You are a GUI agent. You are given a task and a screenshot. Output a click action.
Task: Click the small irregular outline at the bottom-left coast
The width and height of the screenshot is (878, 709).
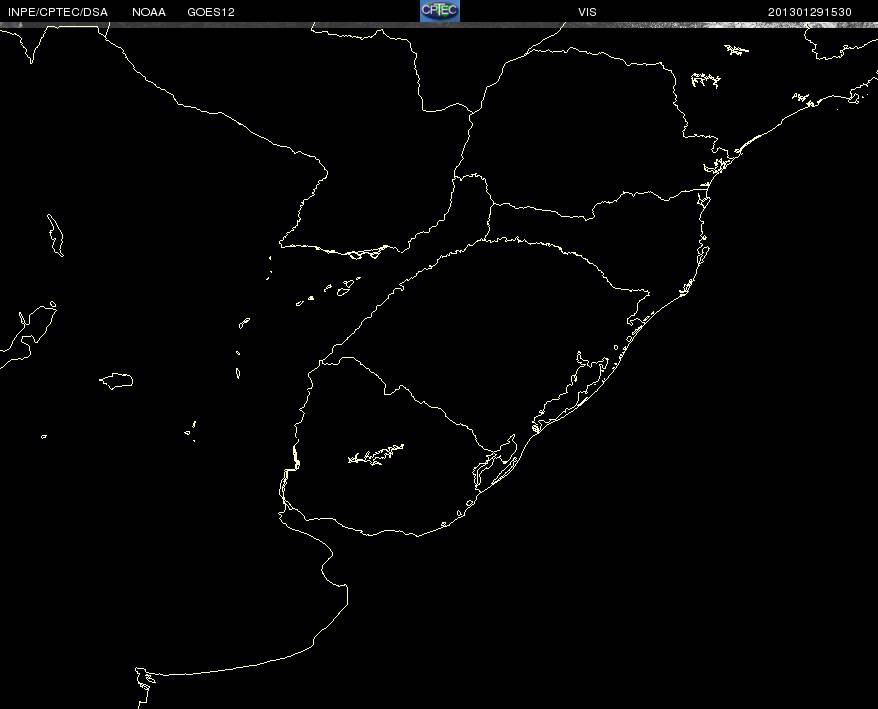point(146,679)
